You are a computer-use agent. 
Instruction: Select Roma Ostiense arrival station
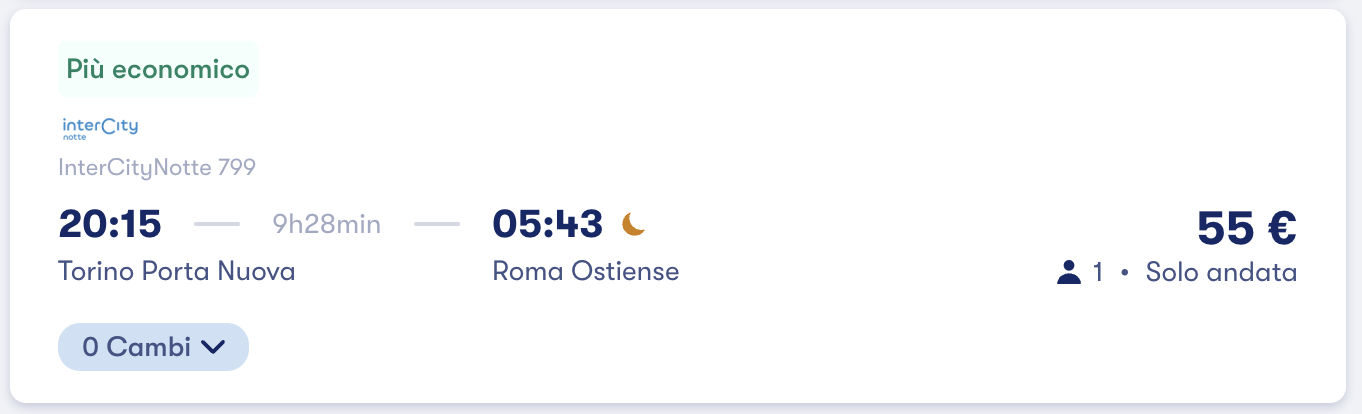pyautogui.click(x=586, y=271)
